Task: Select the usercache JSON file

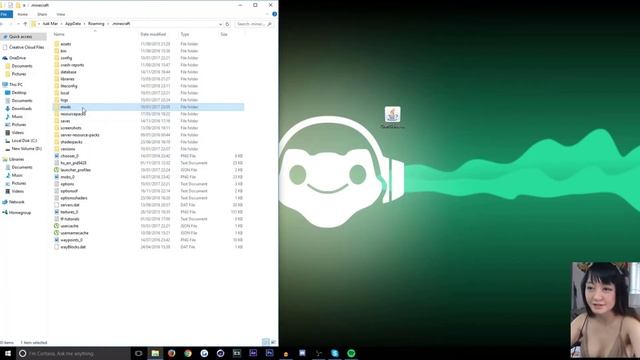Action: [69, 226]
